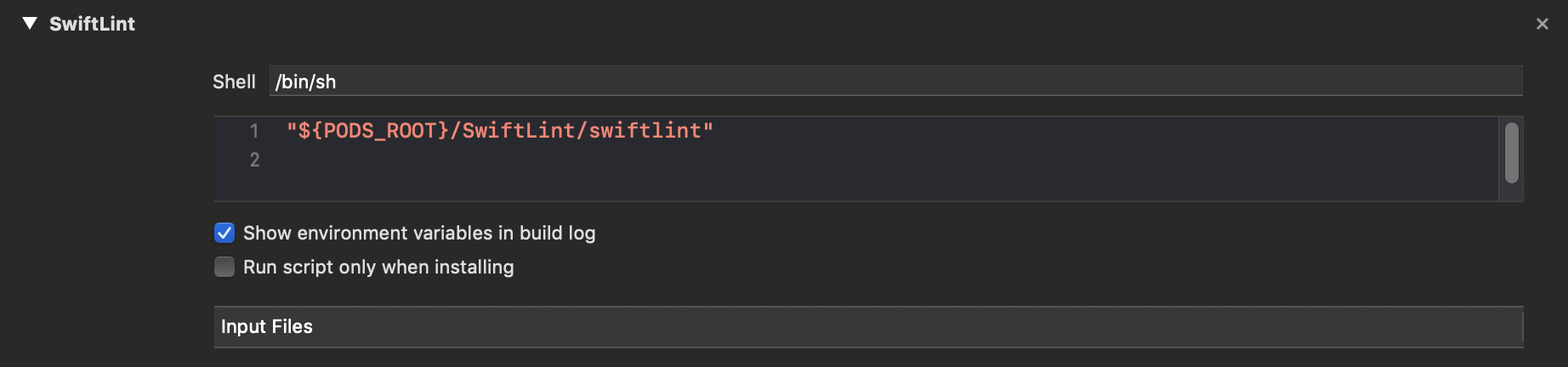Click line number 2 in the gutter

tap(254, 160)
